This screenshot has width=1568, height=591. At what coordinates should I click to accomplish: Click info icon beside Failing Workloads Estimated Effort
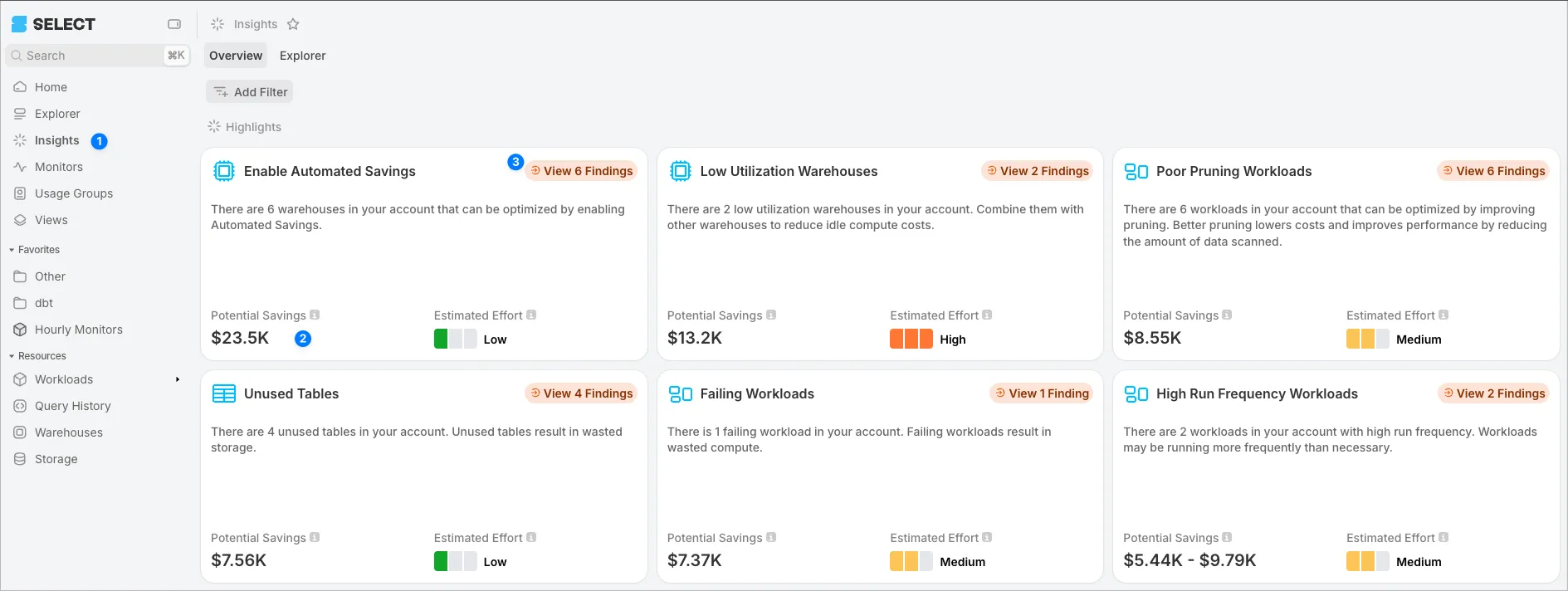[987, 537]
